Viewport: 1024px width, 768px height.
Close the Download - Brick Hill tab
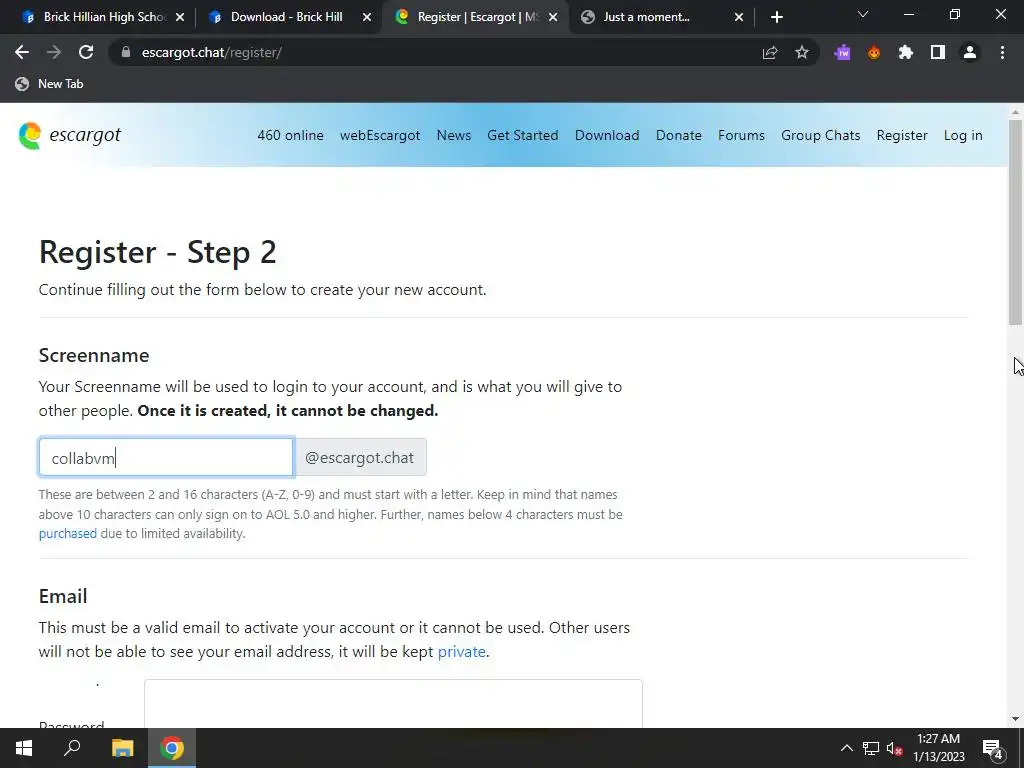pyautogui.click(x=367, y=17)
